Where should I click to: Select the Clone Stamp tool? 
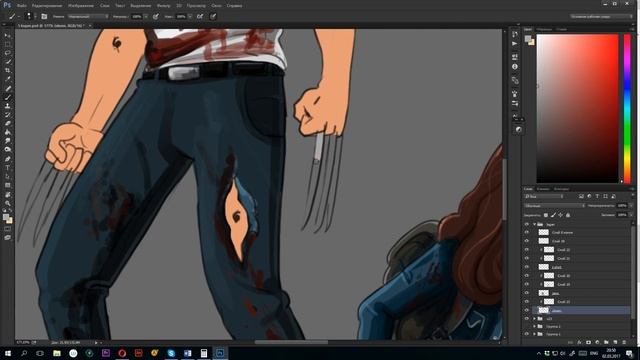tap(7, 106)
